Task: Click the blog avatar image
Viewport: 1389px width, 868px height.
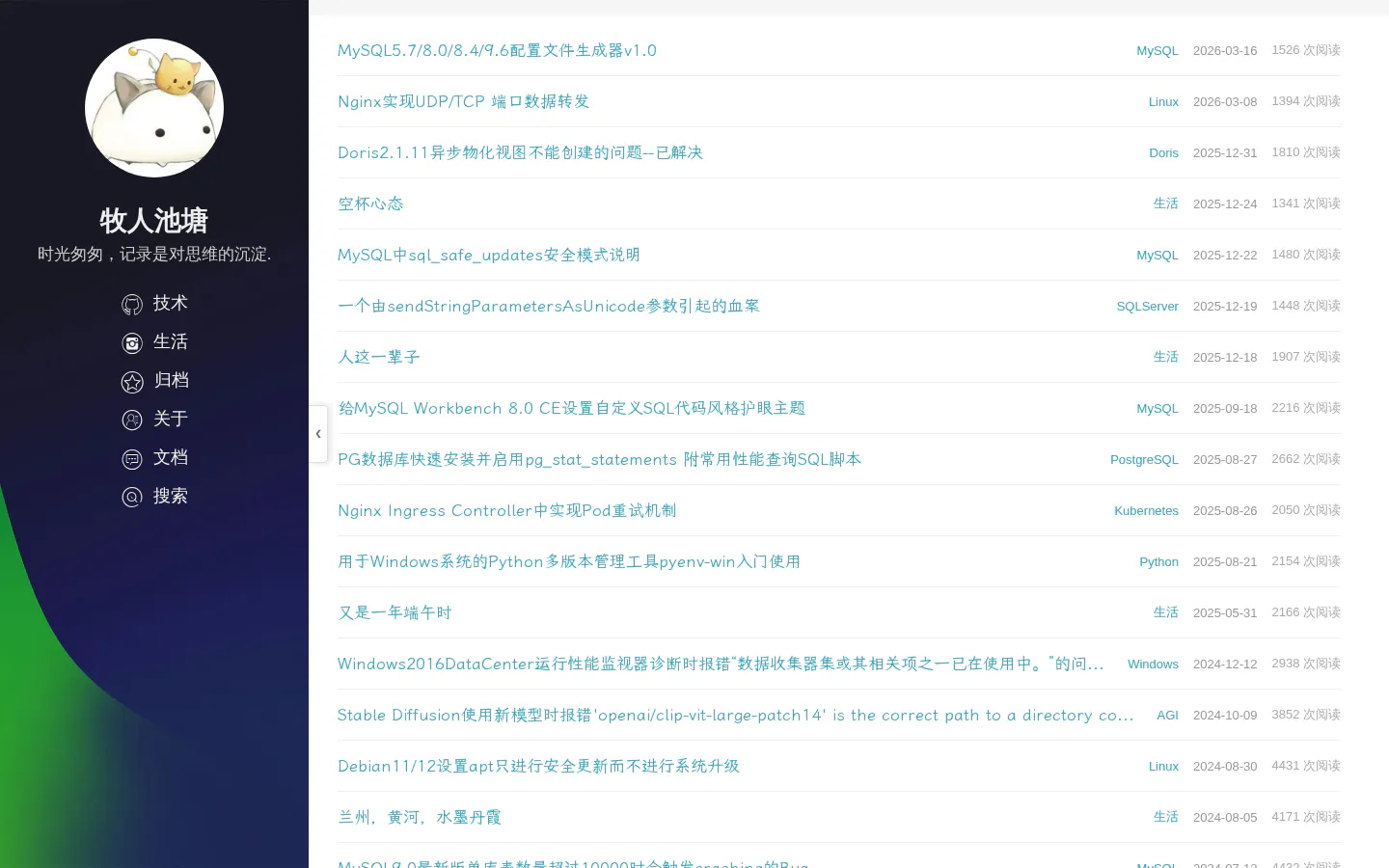Action: pos(154,108)
